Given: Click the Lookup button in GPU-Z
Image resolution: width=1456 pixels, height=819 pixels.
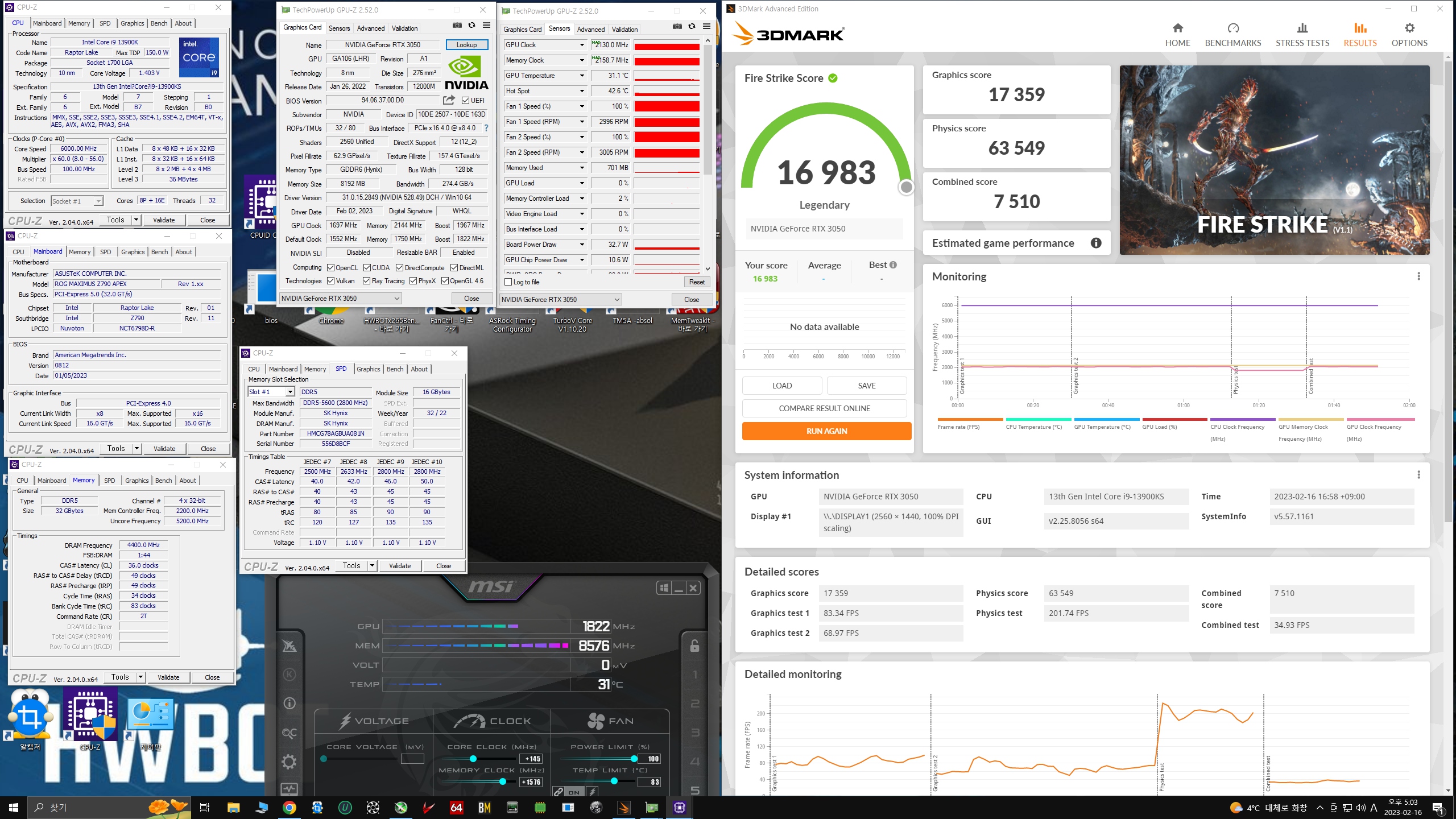Looking at the screenshot, I should pyautogui.click(x=466, y=45).
